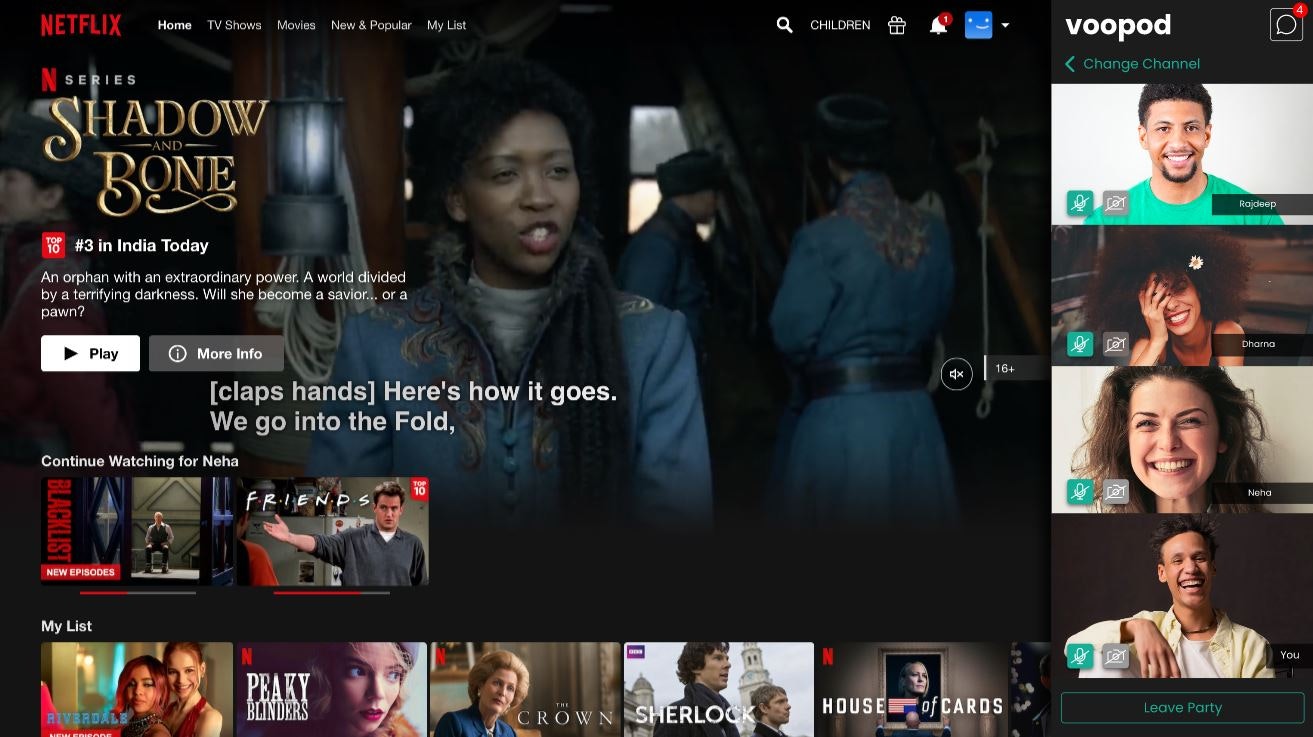Open the TV Shows menu
This screenshot has height=737, width=1313.
[x=234, y=25]
